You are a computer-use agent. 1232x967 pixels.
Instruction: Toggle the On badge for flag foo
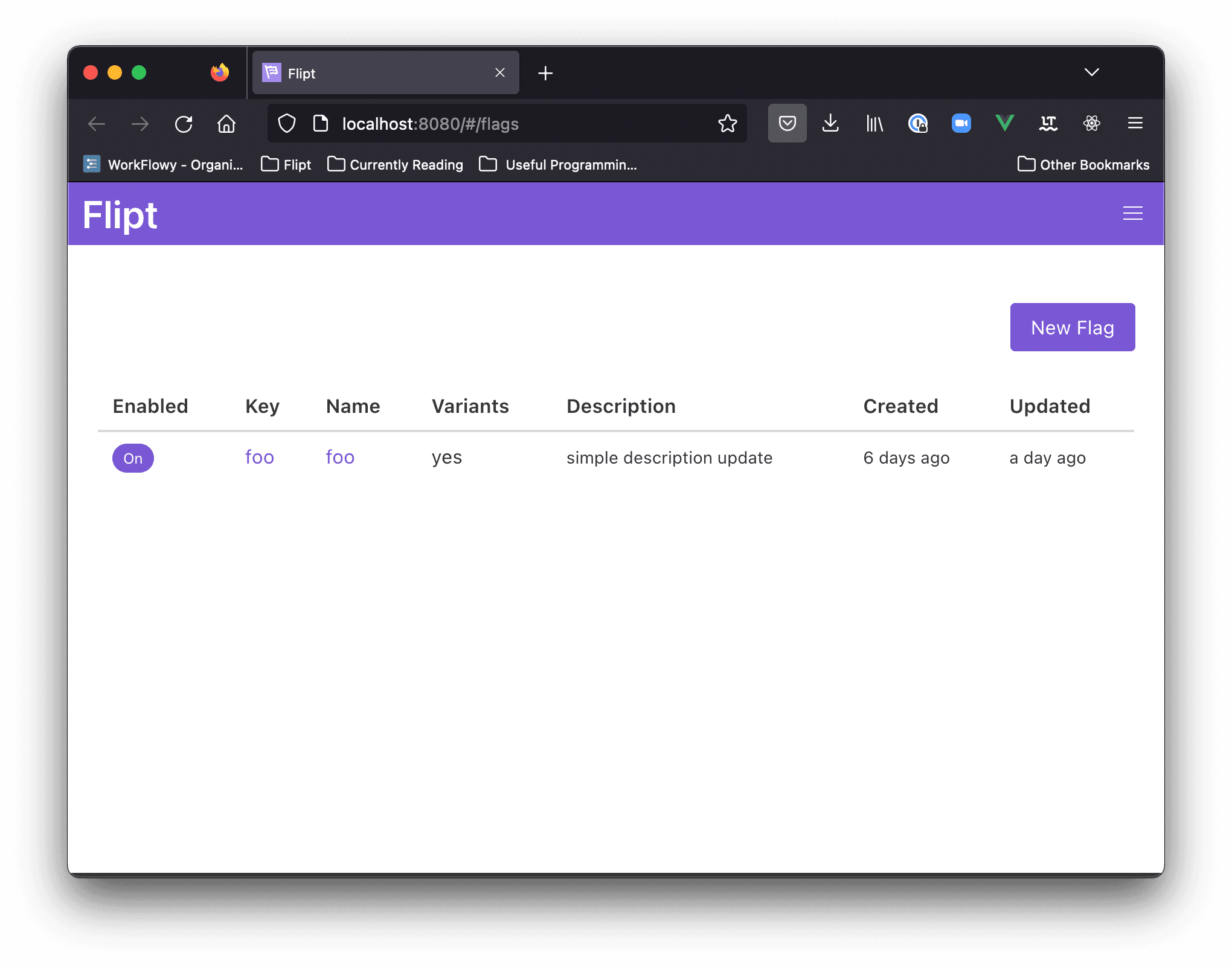tap(133, 458)
